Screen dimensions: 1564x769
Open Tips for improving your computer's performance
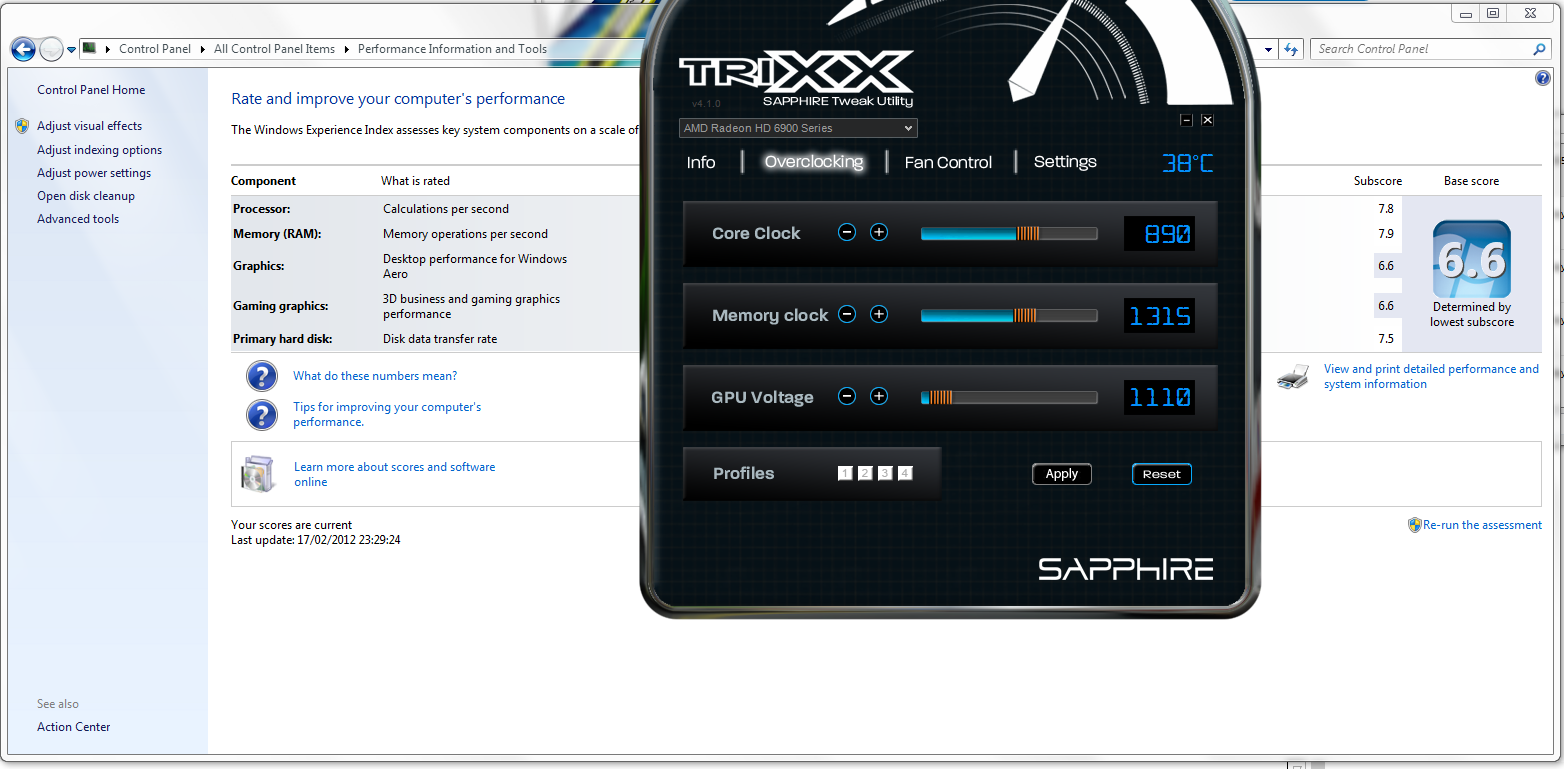[x=387, y=415]
